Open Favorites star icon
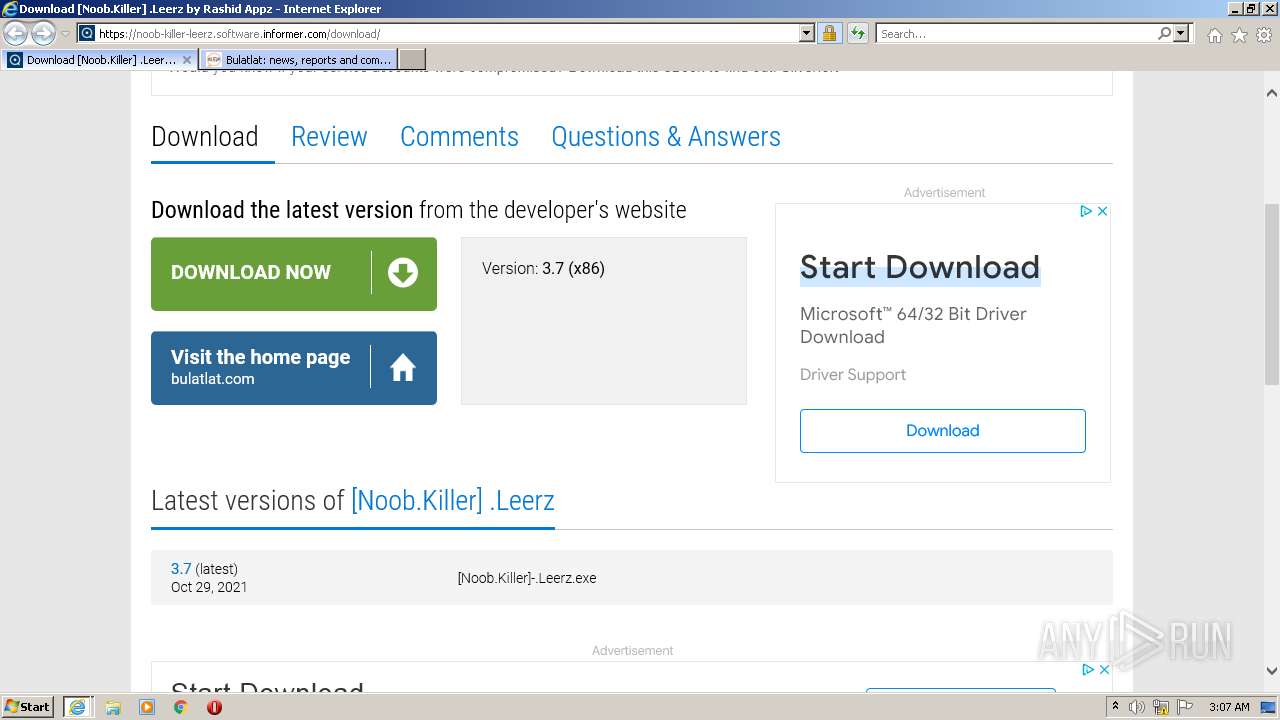 [x=1239, y=35]
